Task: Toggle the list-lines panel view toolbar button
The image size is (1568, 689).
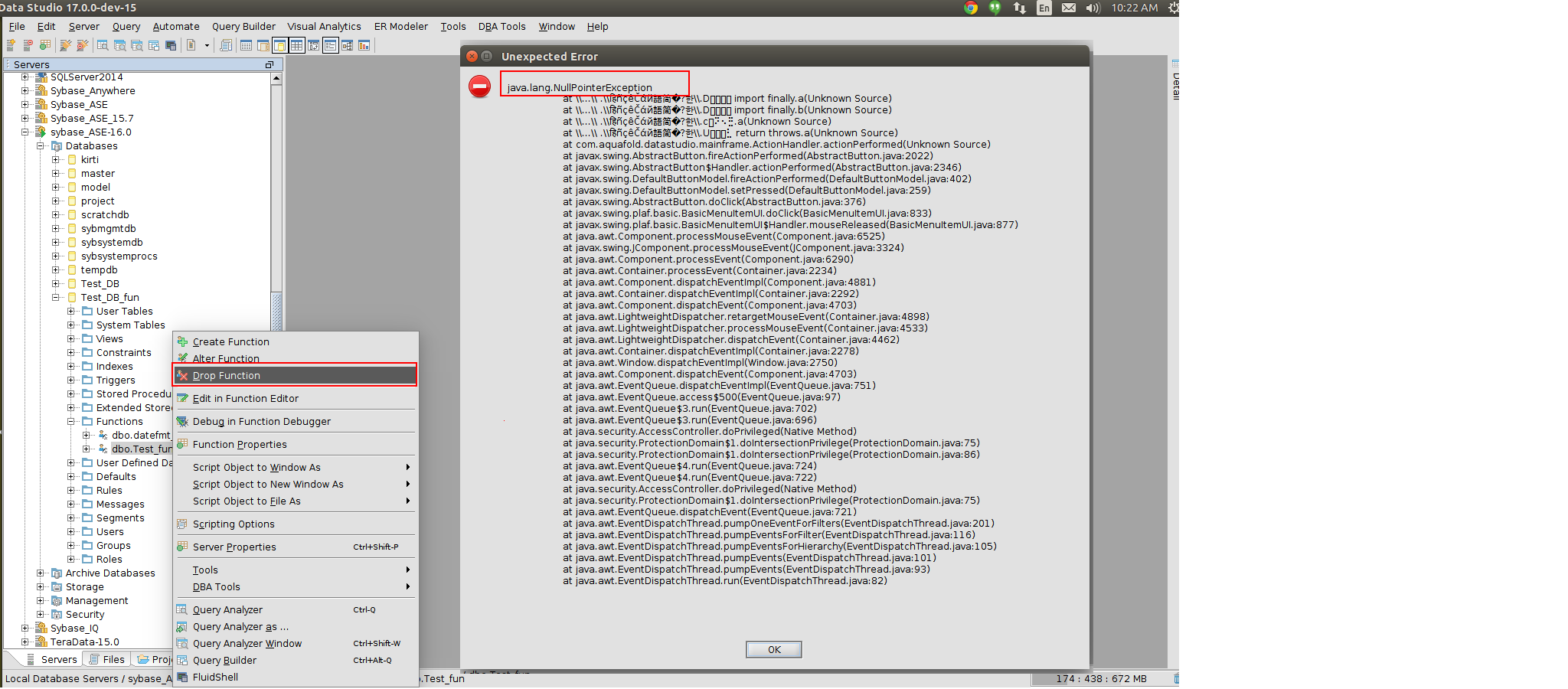Action: pyautogui.click(x=330, y=46)
